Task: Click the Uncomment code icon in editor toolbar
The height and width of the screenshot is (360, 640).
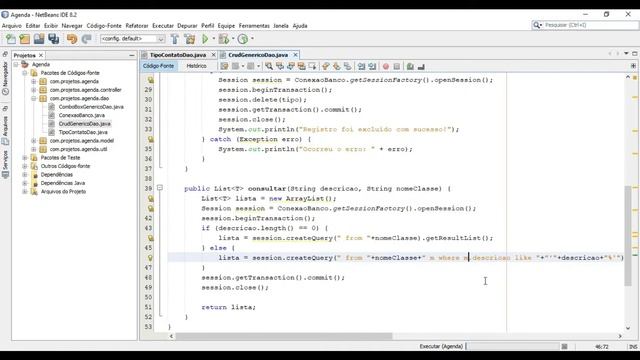Action: pos(421,66)
